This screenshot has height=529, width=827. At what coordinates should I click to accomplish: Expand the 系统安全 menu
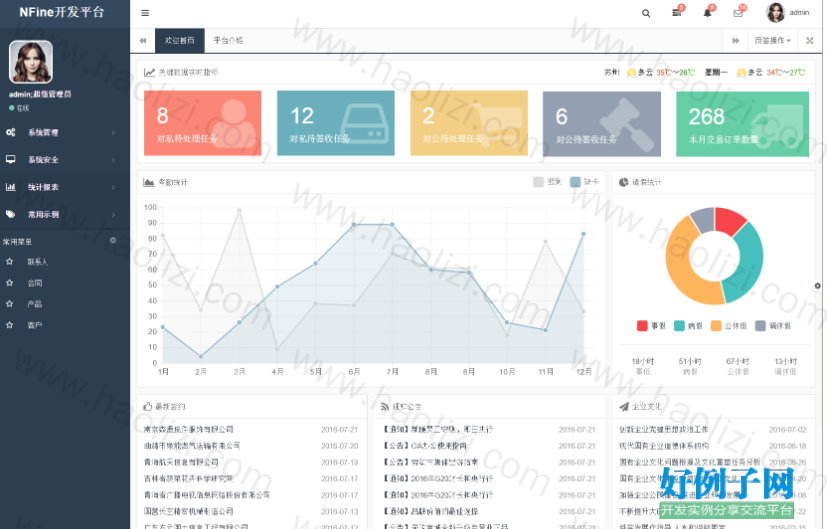[65, 160]
